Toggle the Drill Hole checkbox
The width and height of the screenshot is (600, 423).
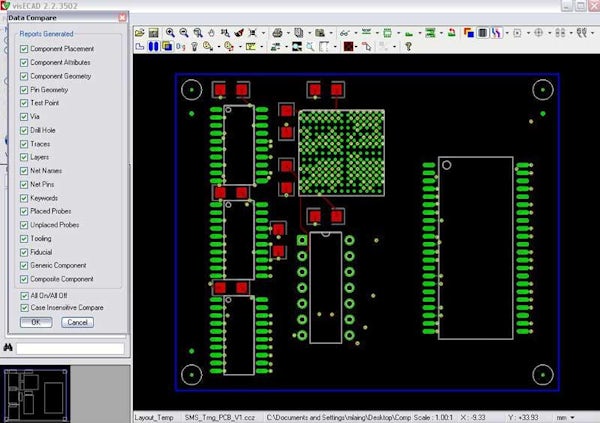point(25,130)
